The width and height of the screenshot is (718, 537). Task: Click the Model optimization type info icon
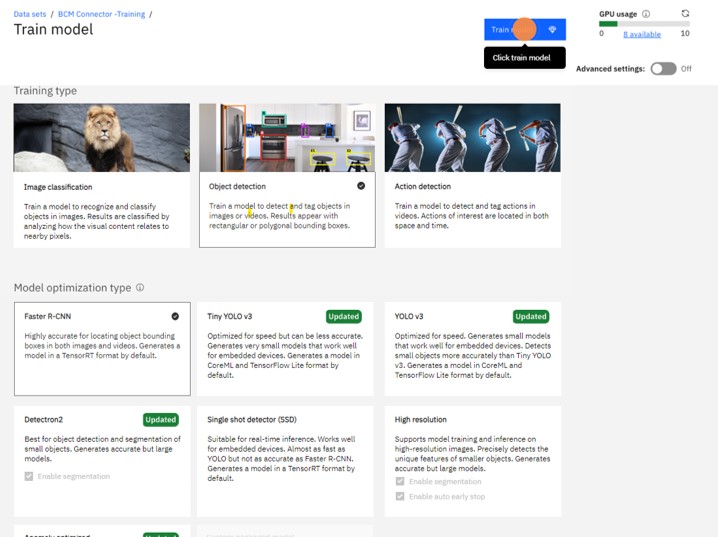[140, 288]
